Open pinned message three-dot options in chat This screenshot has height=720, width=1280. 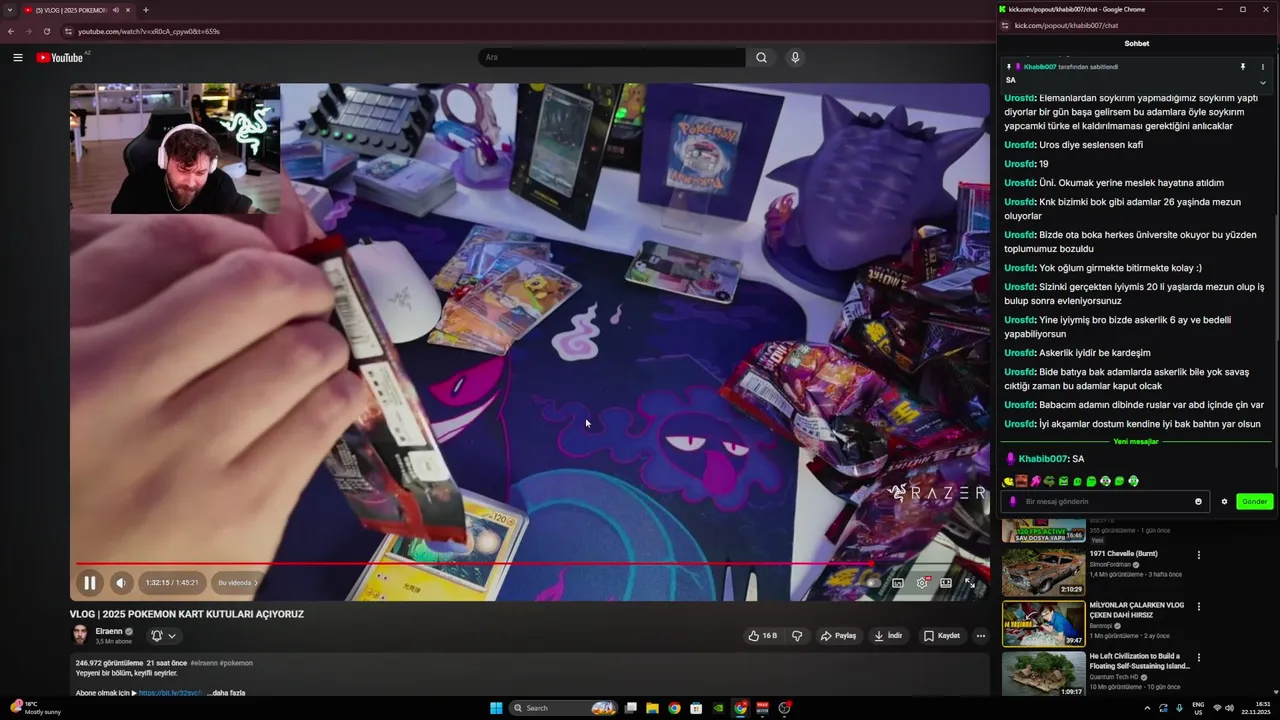[1263, 67]
